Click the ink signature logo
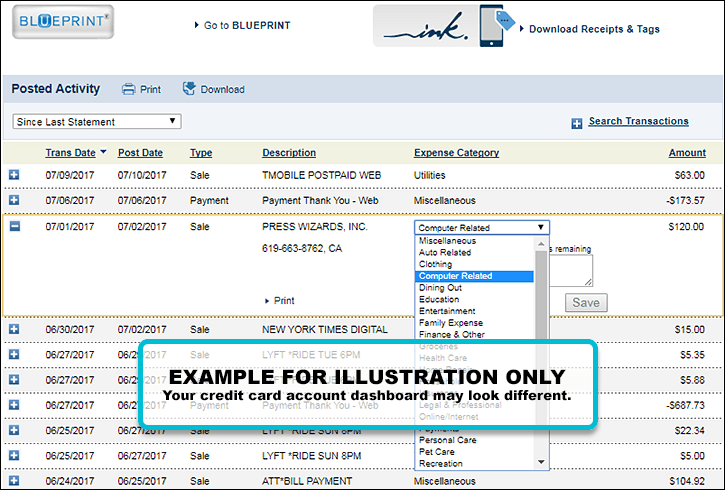 (425, 26)
